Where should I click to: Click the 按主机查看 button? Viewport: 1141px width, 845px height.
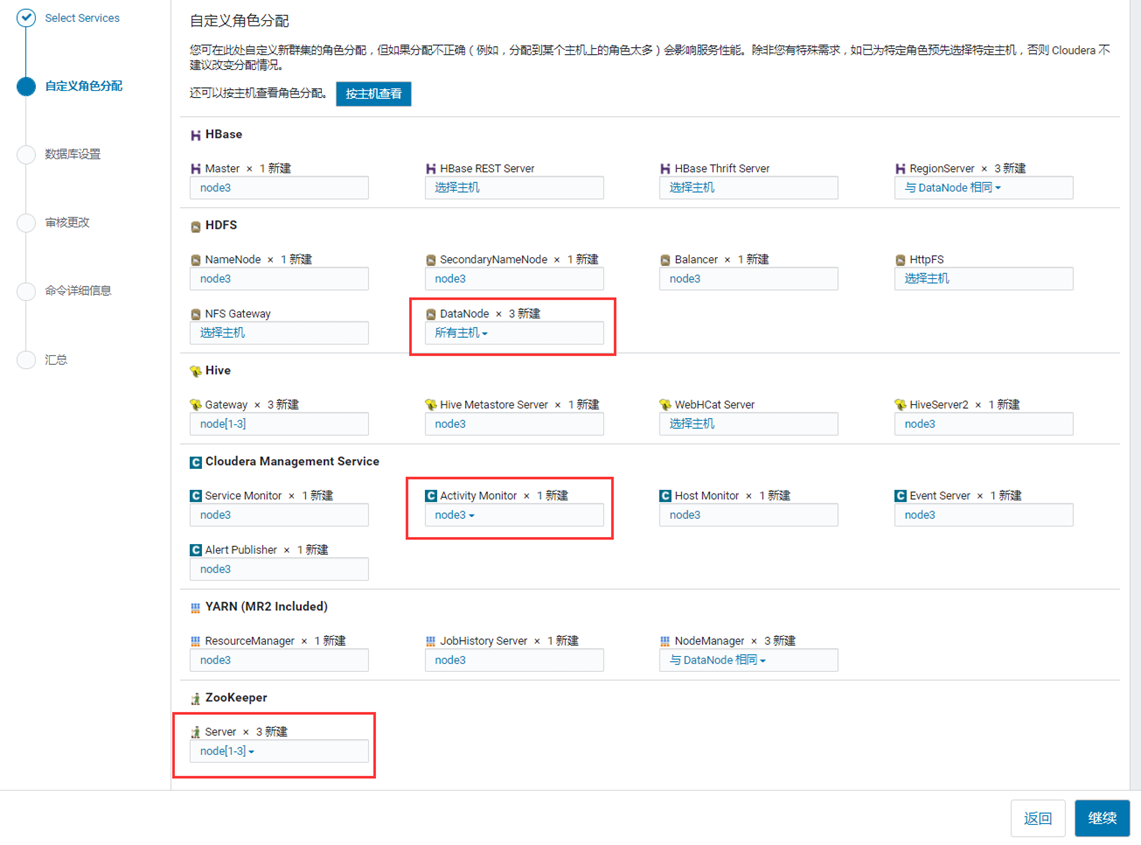[x=373, y=94]
